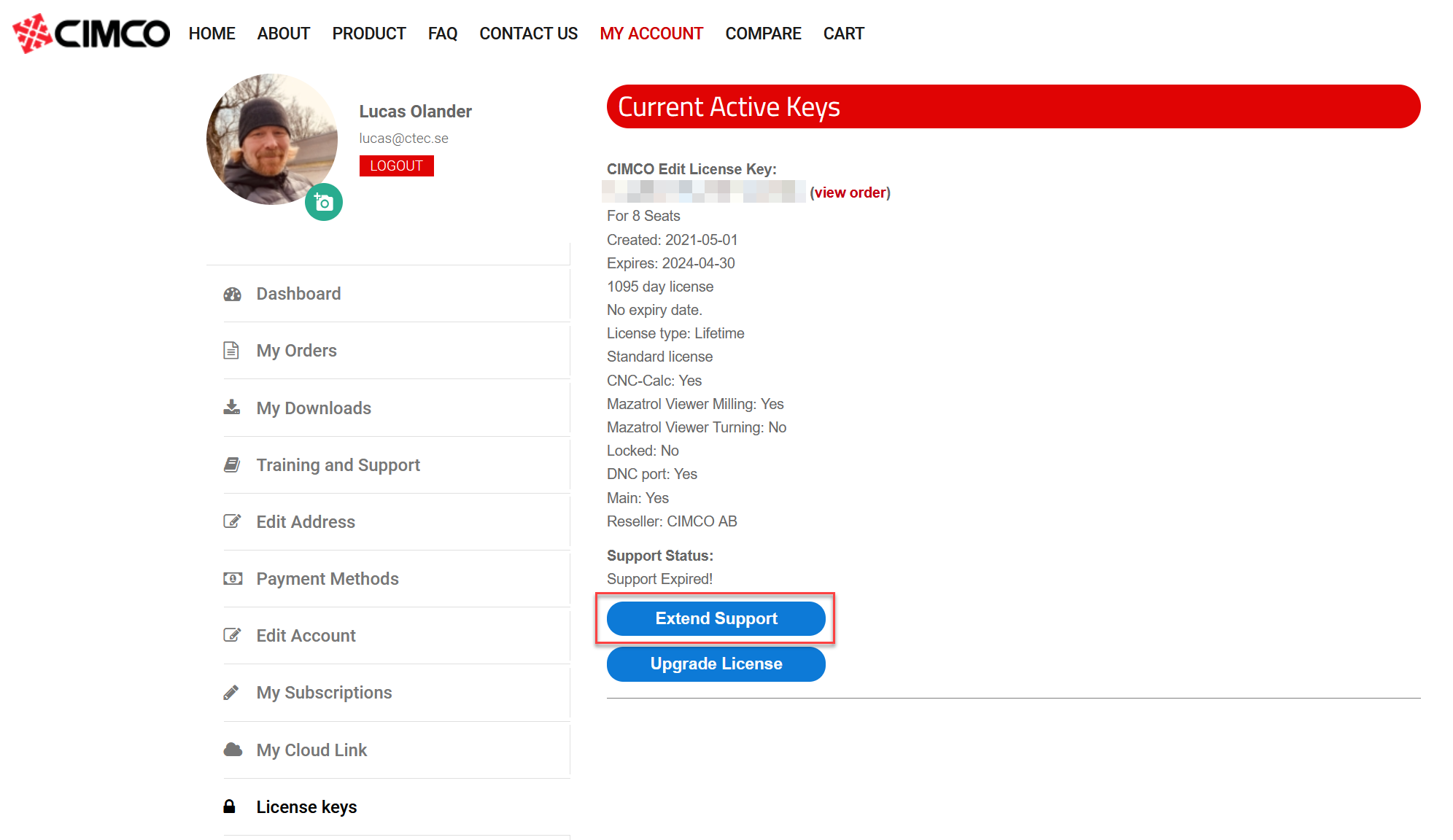
Task: Click the 'For 8 Seats' text
Action: point(643,216)
